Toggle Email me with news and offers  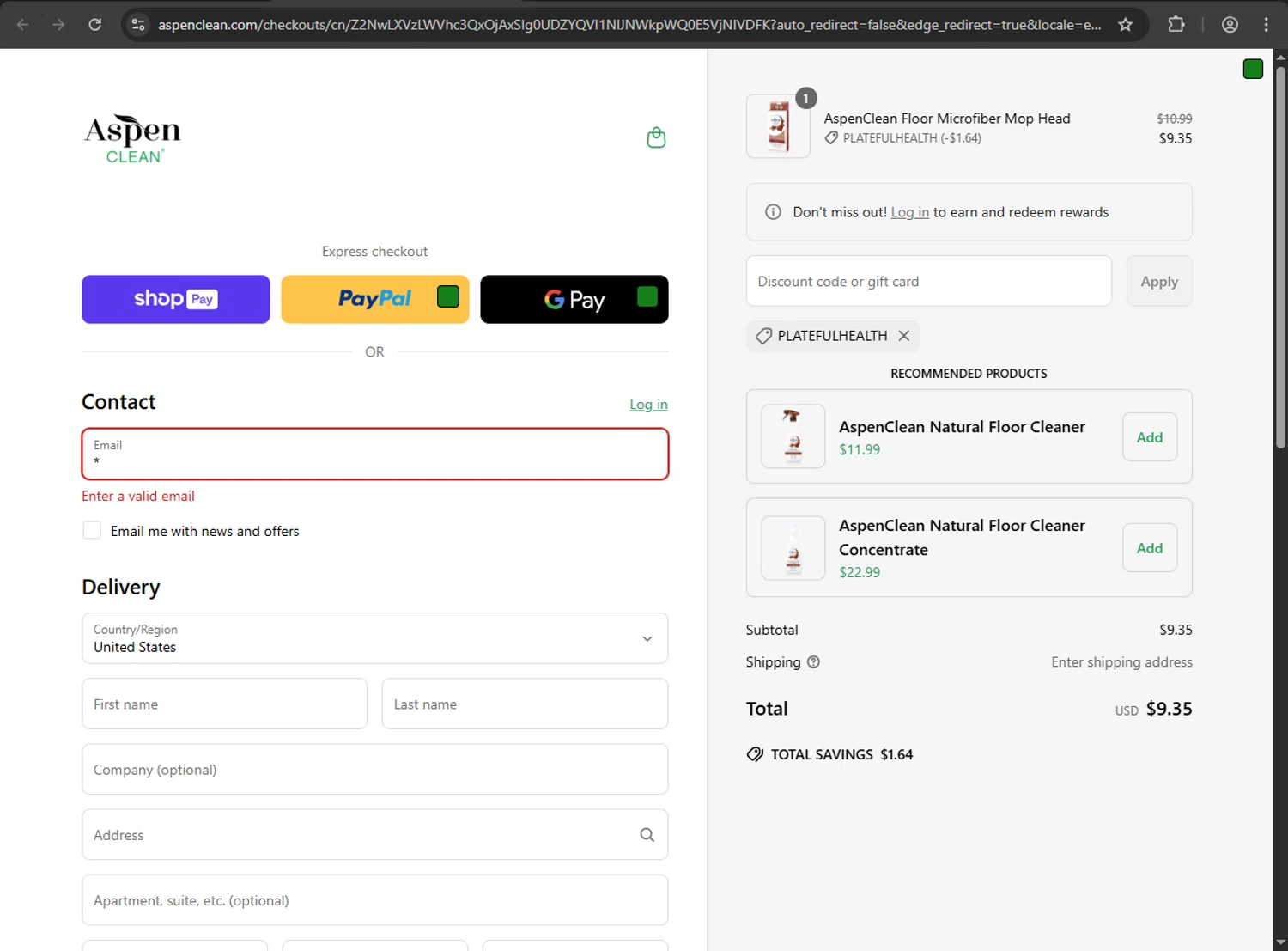pyautogui.click(x=92, y=531)
